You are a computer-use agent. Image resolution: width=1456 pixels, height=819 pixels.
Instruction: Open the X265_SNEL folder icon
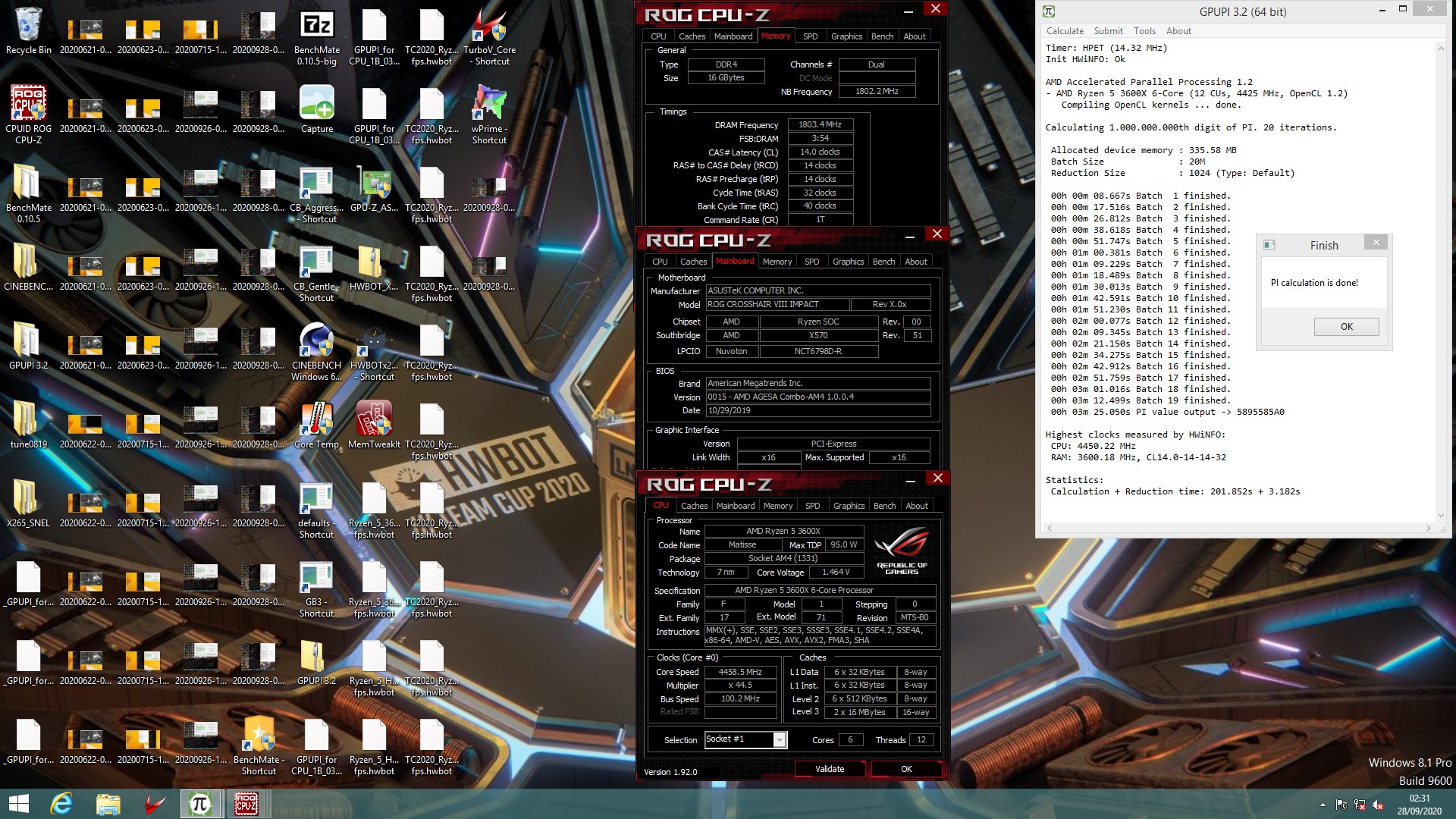(28, 504)
